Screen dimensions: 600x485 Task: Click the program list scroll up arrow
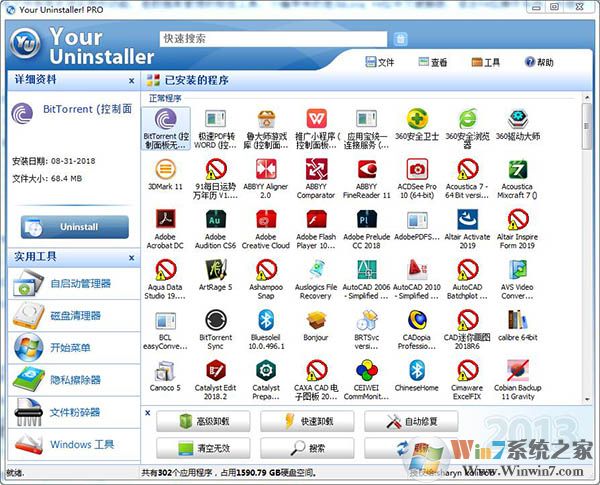click(587, 98)
